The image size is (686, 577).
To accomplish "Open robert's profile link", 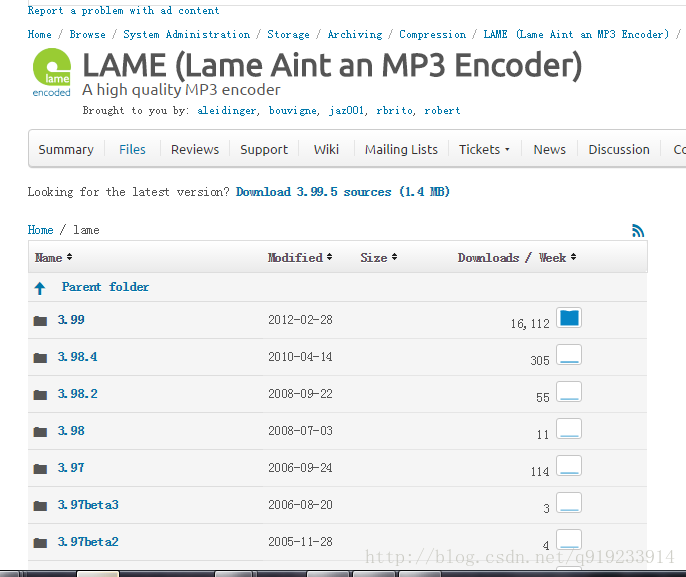I will click(442, 111).
